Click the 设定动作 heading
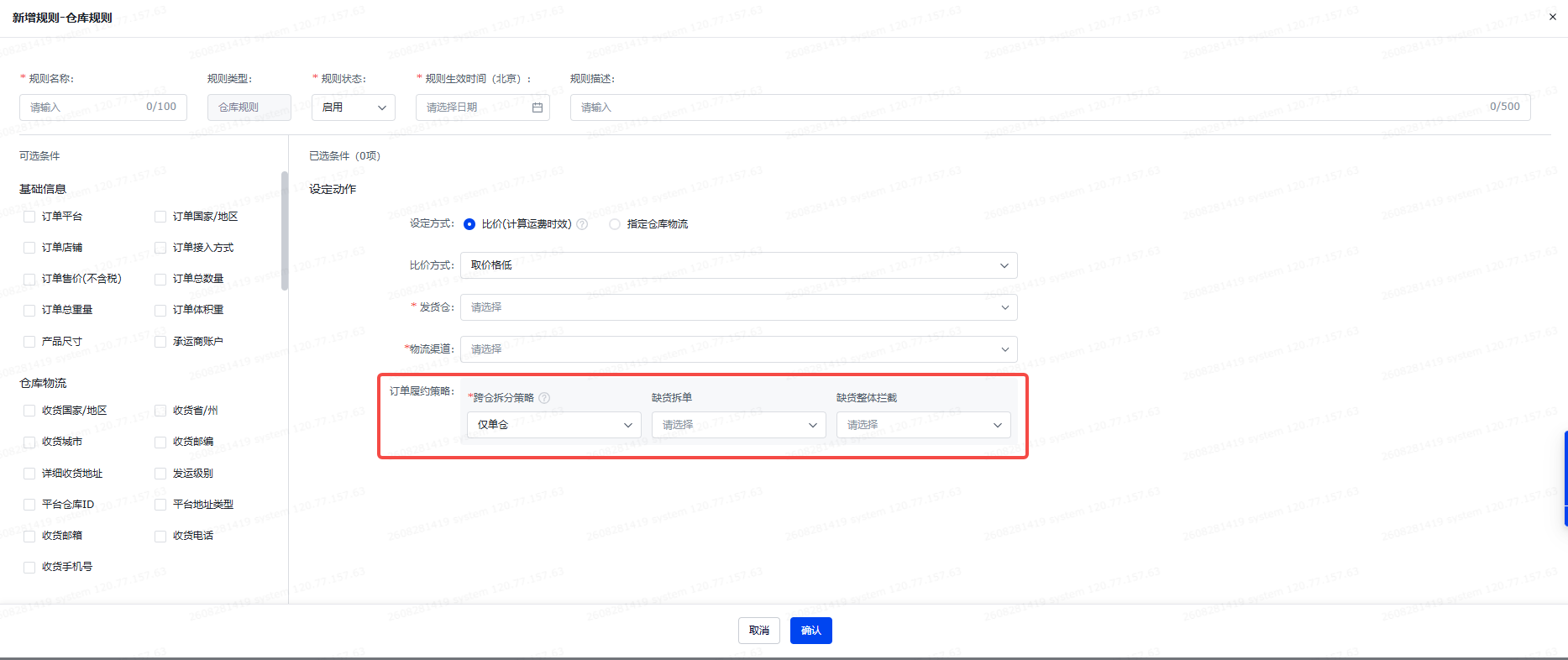The image size is (1568, 660). 333,189
